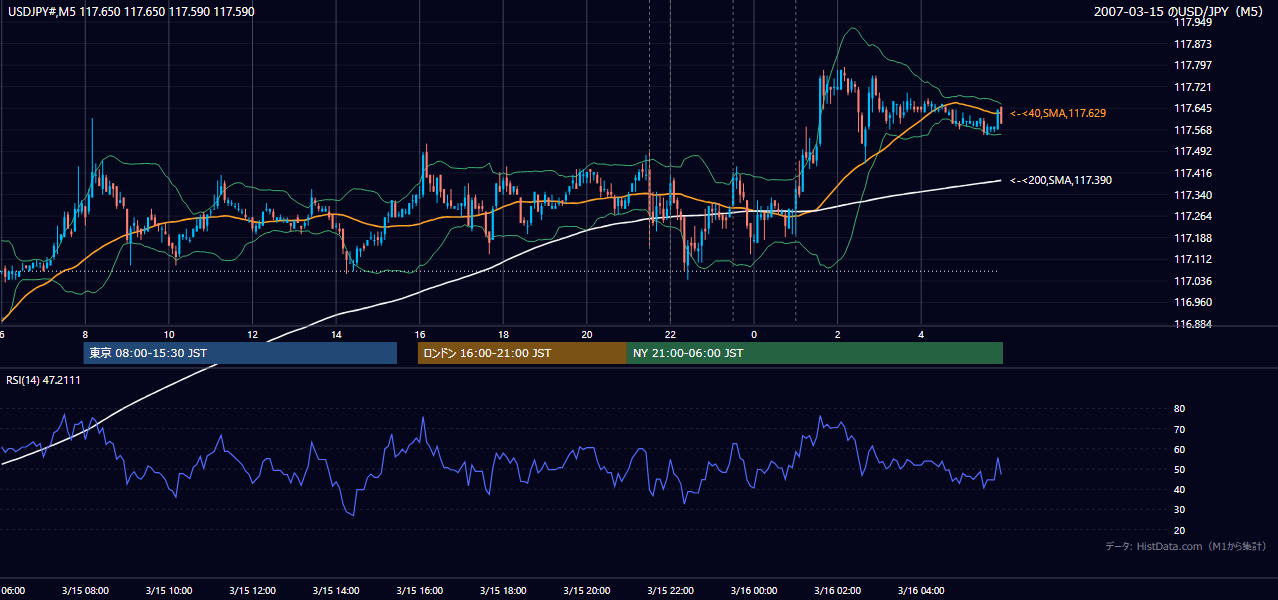Screen dimensions: 1278x600
Task: Click hour tick 14 under the price chart
Action: pos(337,334)
